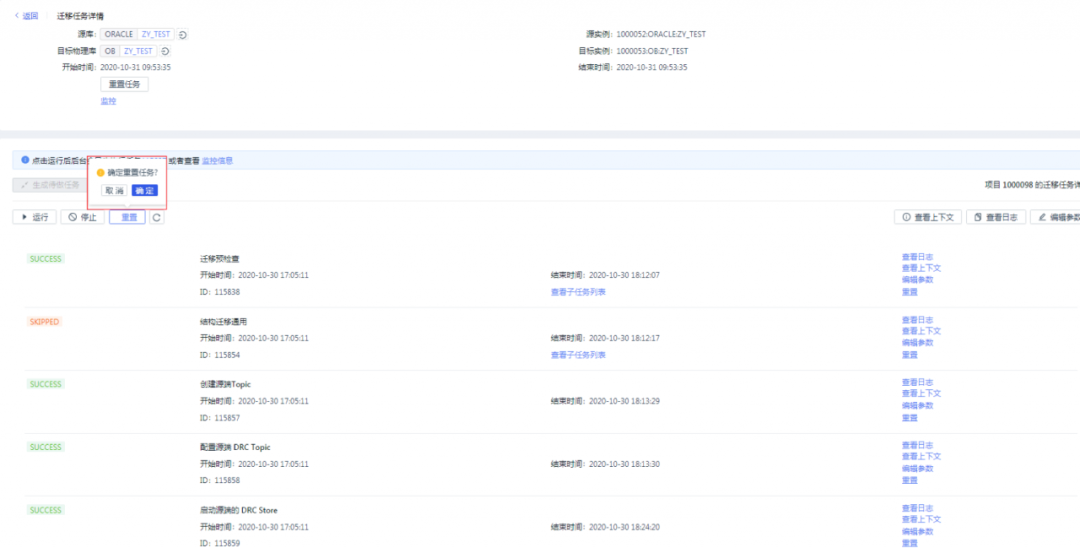Image resolution: width=1080 pixels, height=548 pixels.
Task: View subtask list for 结构迁移通用
Action: [578, 355]
